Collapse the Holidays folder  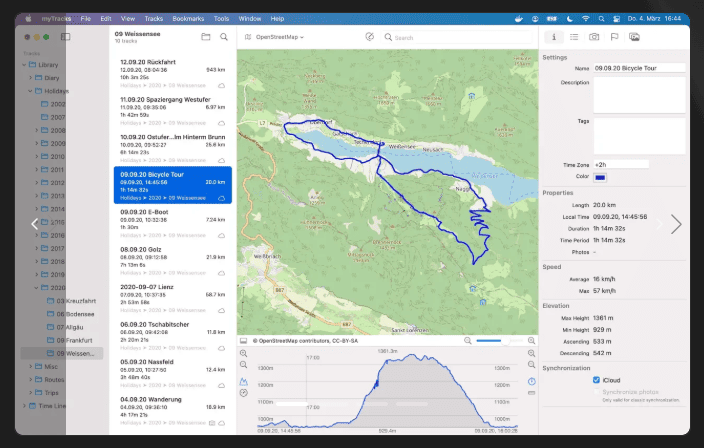coord(31,91)
